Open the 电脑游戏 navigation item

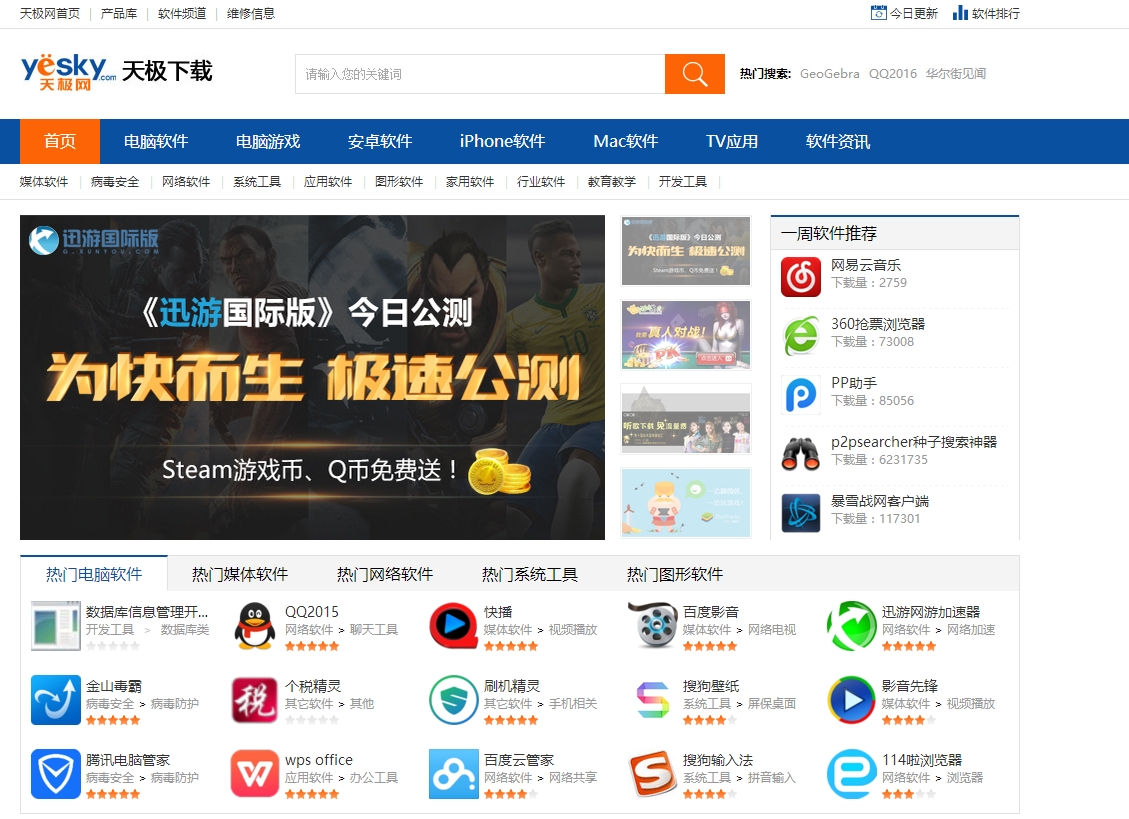268,141
